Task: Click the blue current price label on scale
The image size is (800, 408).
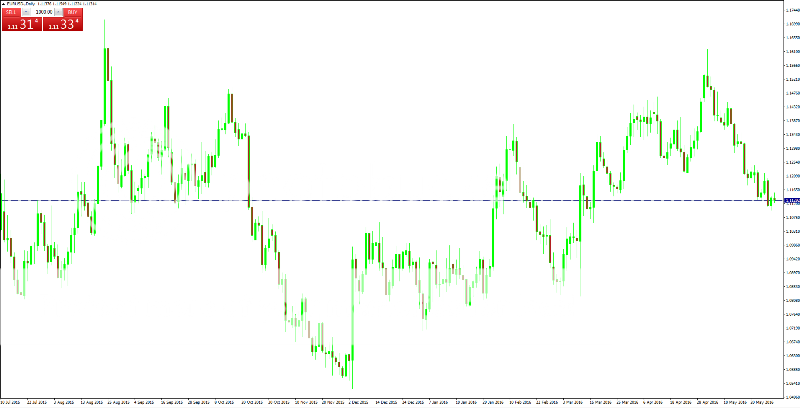Action: [792, 200]
